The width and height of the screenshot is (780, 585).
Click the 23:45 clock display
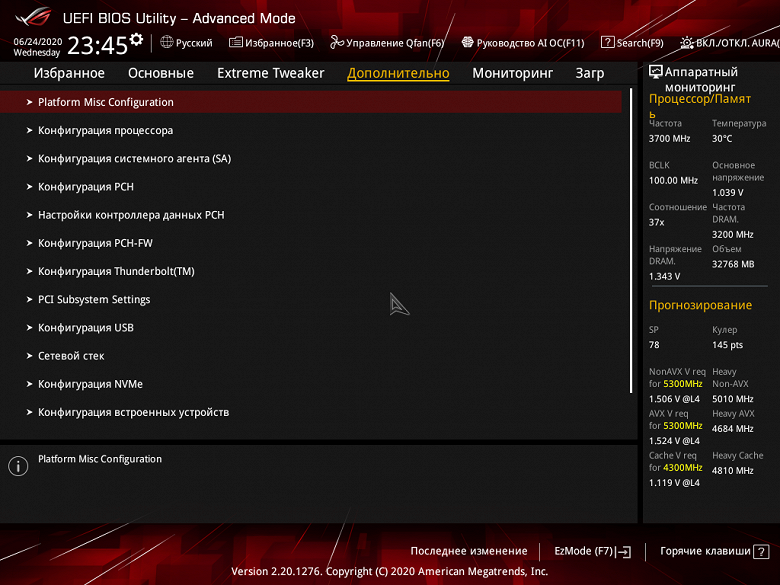coord(98,45)
